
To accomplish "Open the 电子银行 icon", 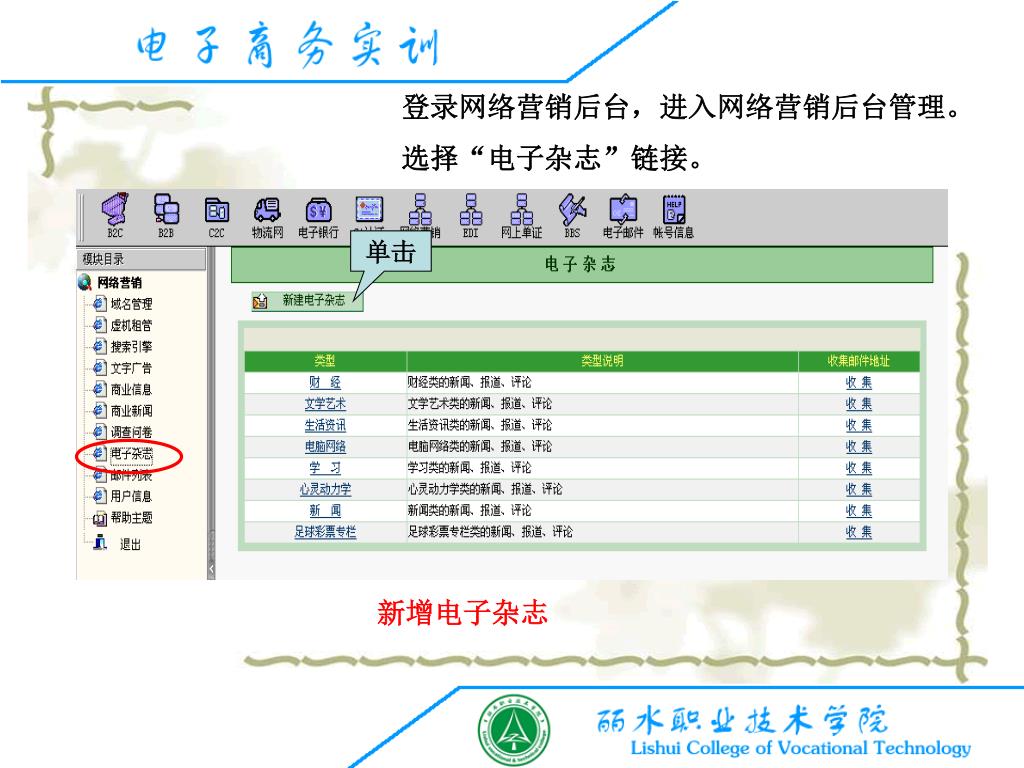I will (318, 217).
